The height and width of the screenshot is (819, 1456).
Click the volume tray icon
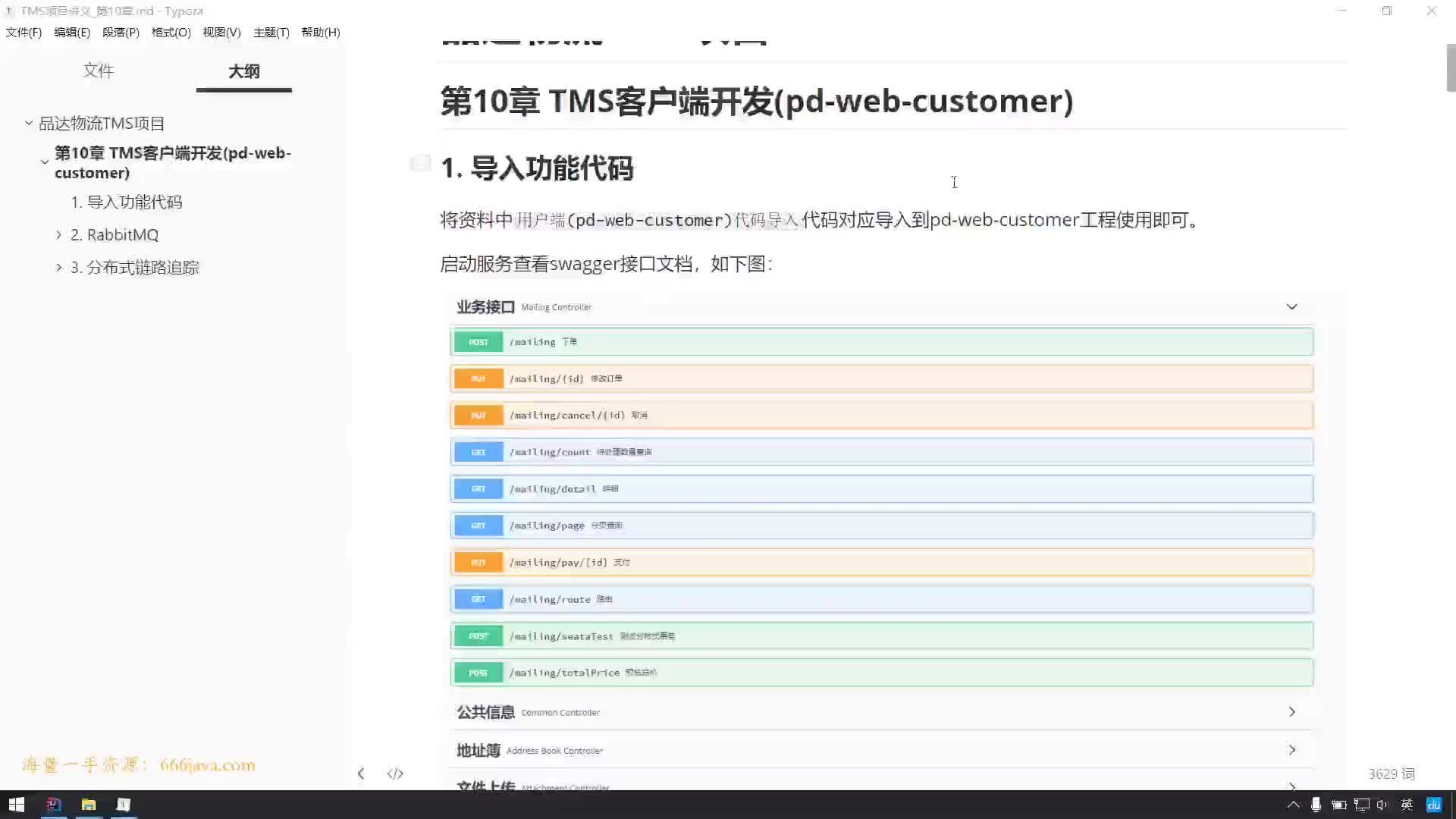pos(1382,805)
